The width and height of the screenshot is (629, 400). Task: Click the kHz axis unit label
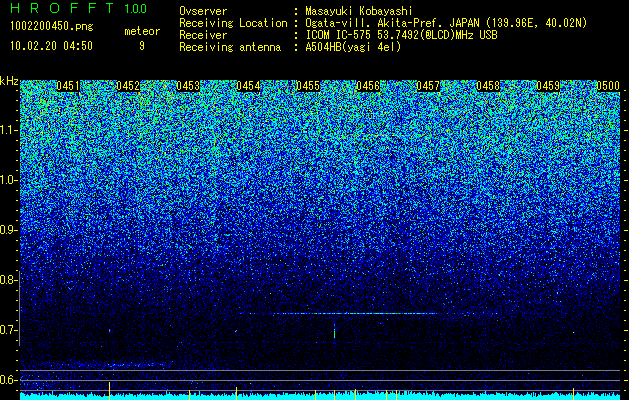9,81
